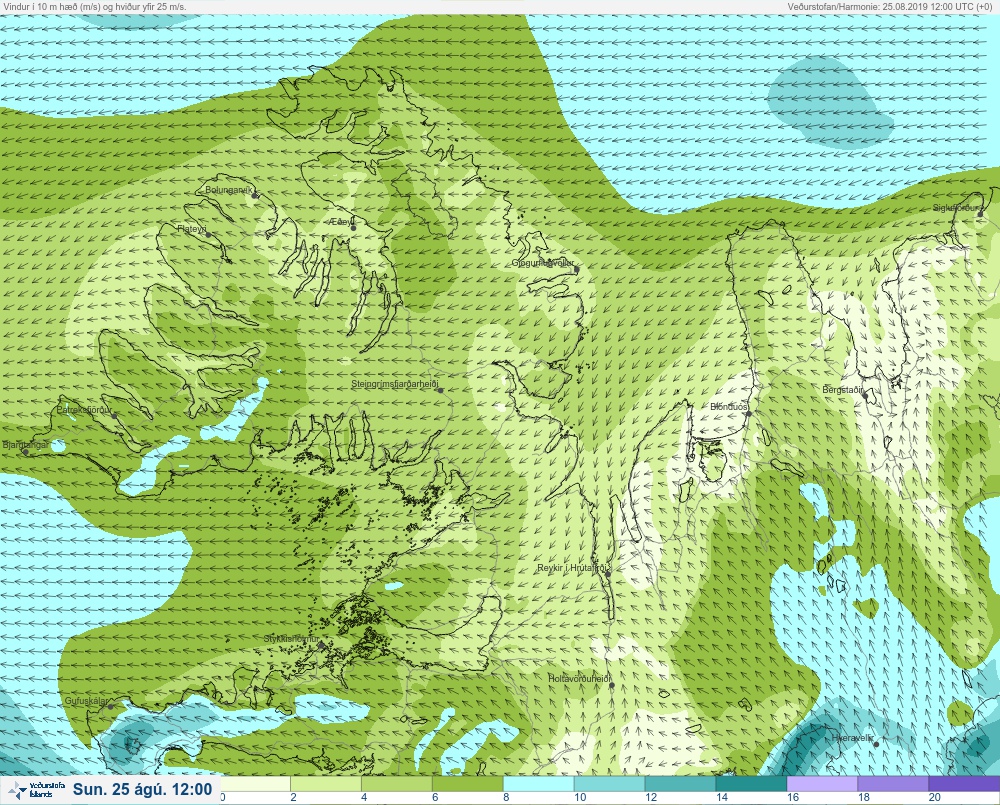
Task: Select the above 20 m/s violet swatch
Action: [x=964, y=784]
